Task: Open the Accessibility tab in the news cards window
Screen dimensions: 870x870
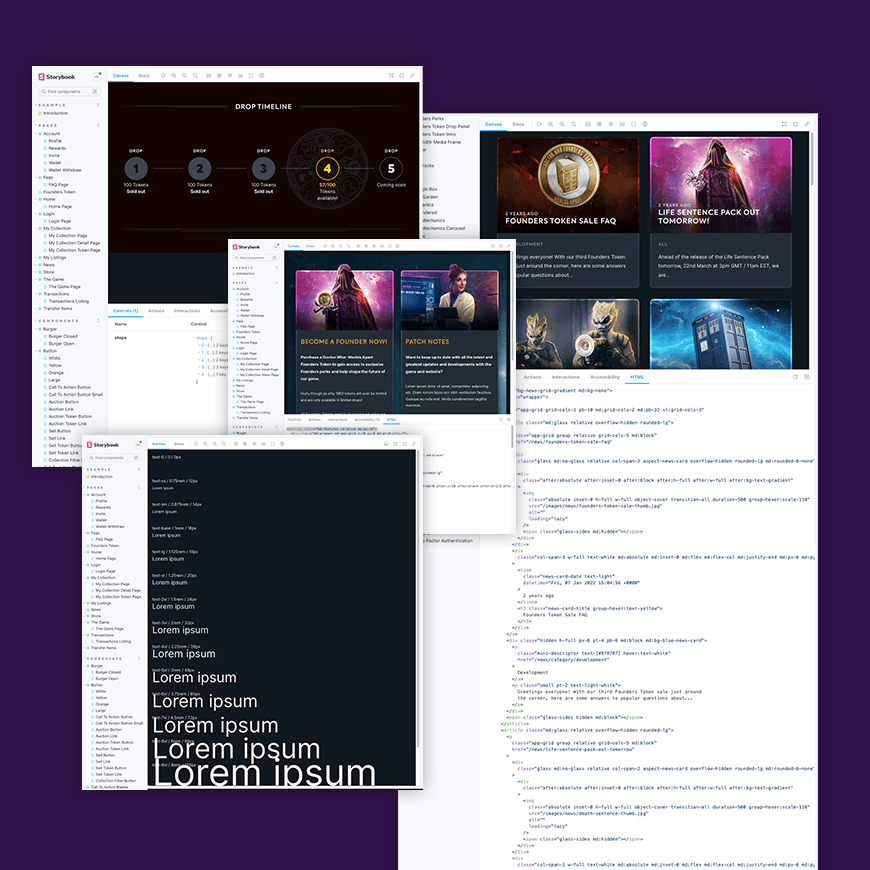Action: point(605,377)
